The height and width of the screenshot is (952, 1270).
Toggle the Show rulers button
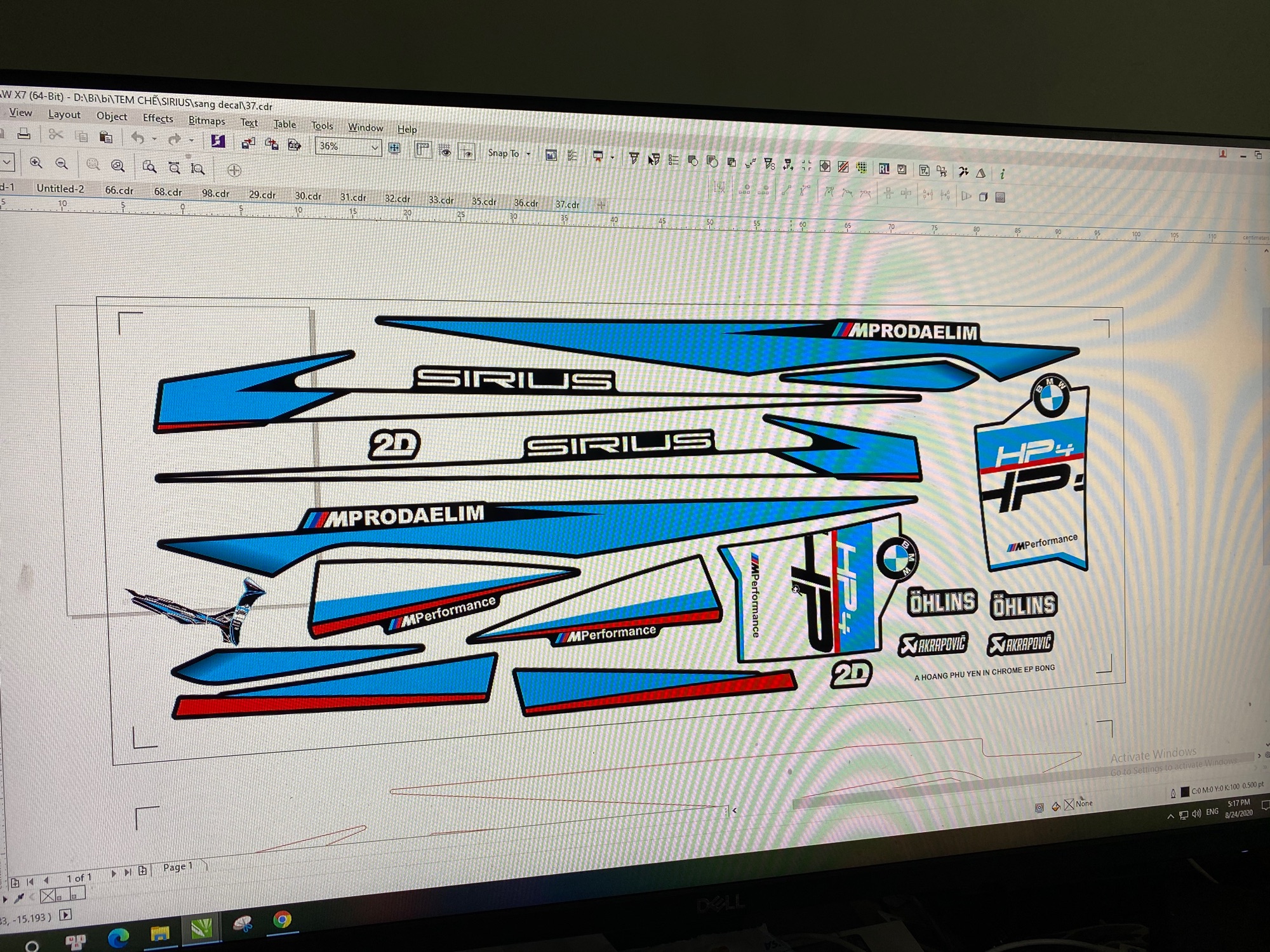(x=422, y=150)
